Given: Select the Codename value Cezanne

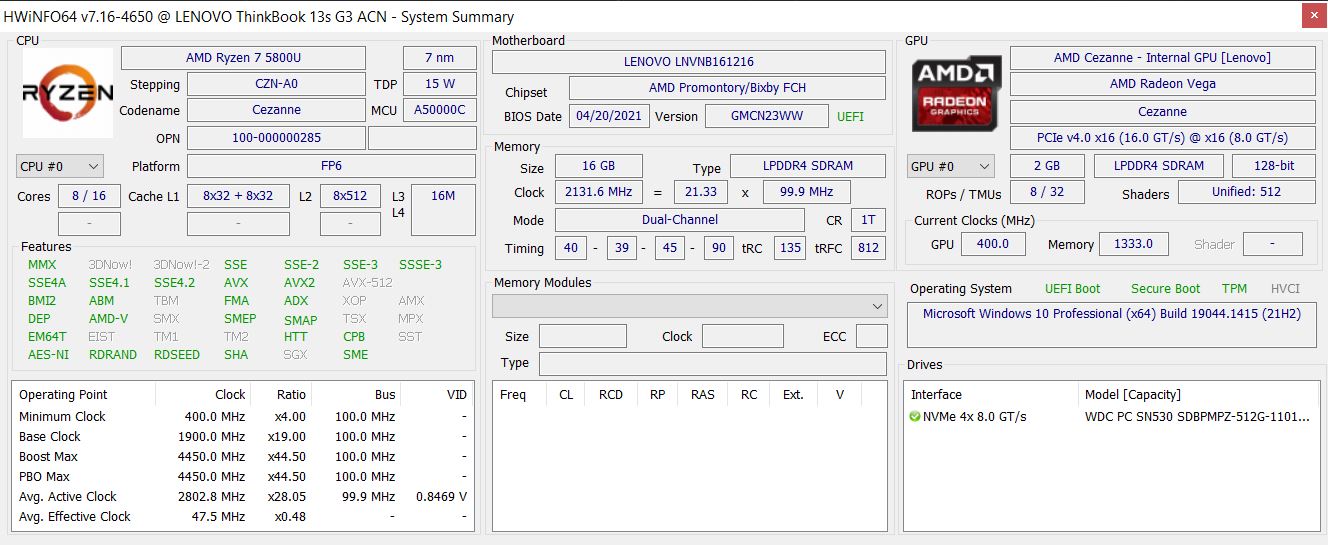Looking at the screenshot, I should [x=276, y=110].
